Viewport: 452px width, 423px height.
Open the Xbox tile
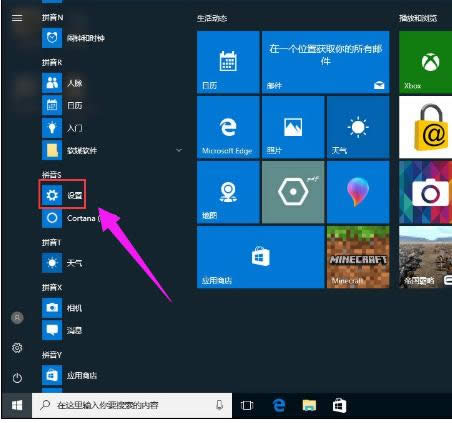pos(425,62)
